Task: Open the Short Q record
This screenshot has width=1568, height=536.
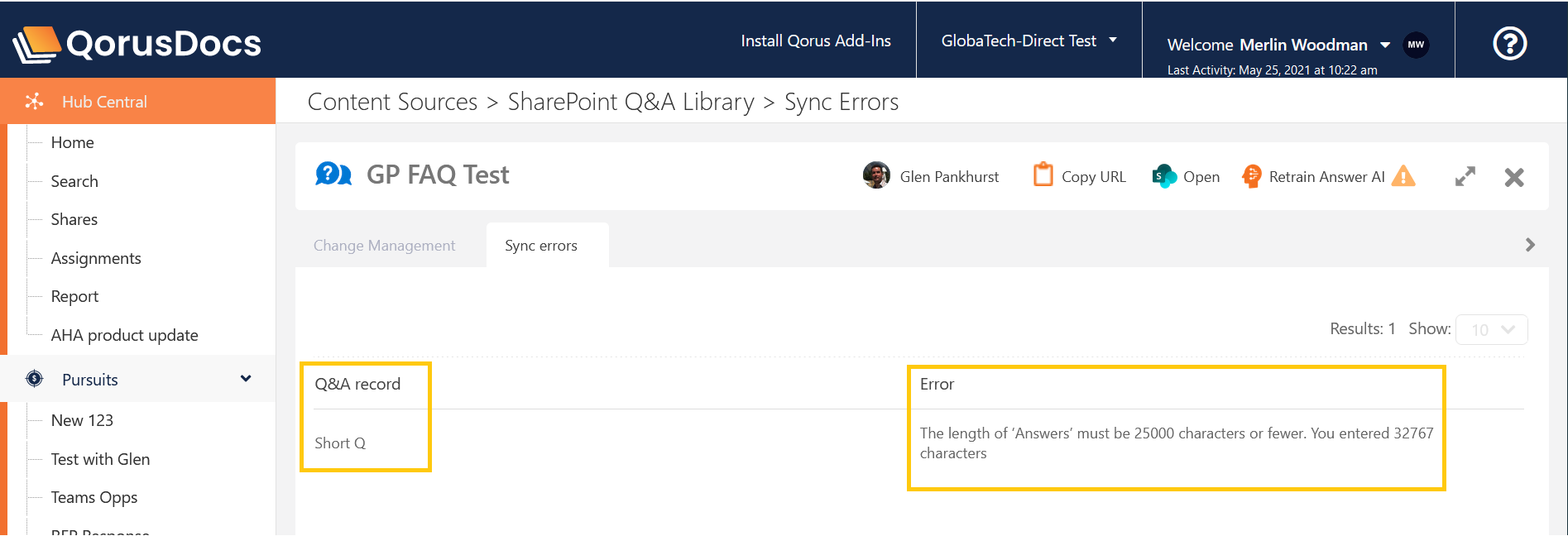Action: click(340, 443)
